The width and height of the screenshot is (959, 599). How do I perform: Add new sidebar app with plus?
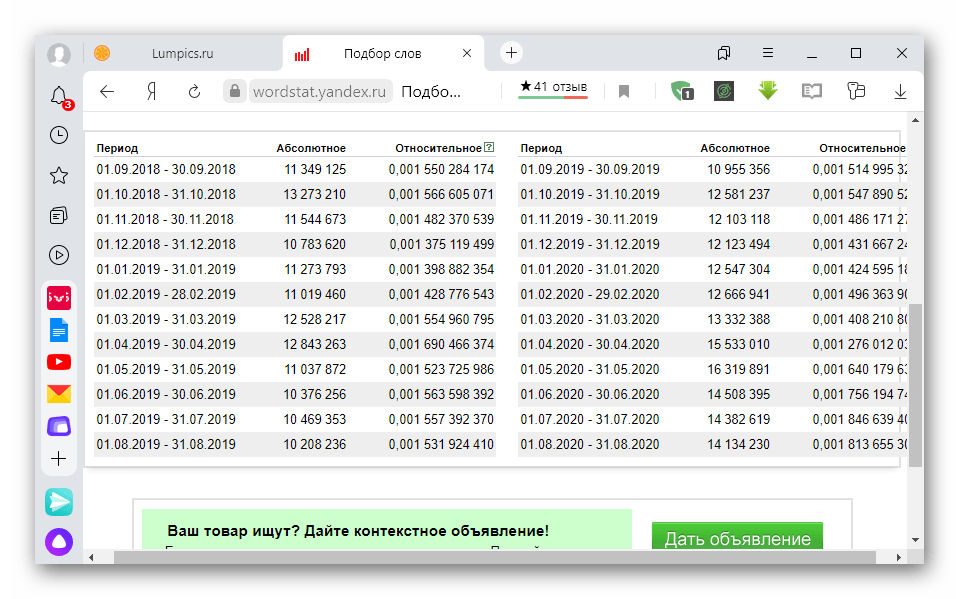click(x=59, y=458)
